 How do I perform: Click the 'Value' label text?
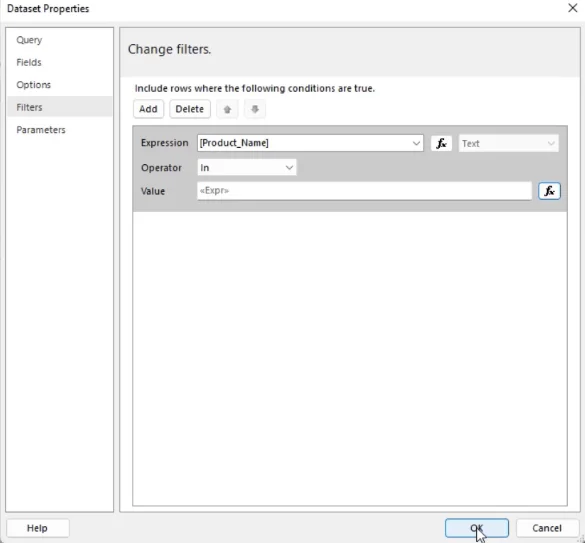point(153,191)
